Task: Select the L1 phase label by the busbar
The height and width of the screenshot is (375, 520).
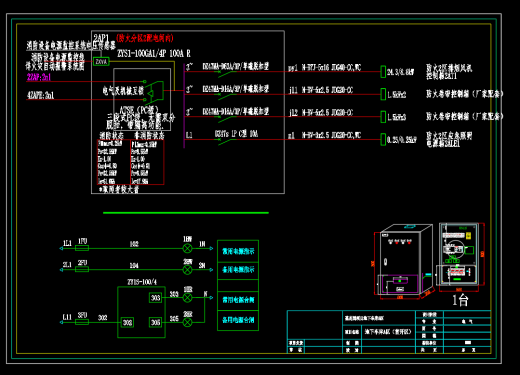Action: [189, 135]
